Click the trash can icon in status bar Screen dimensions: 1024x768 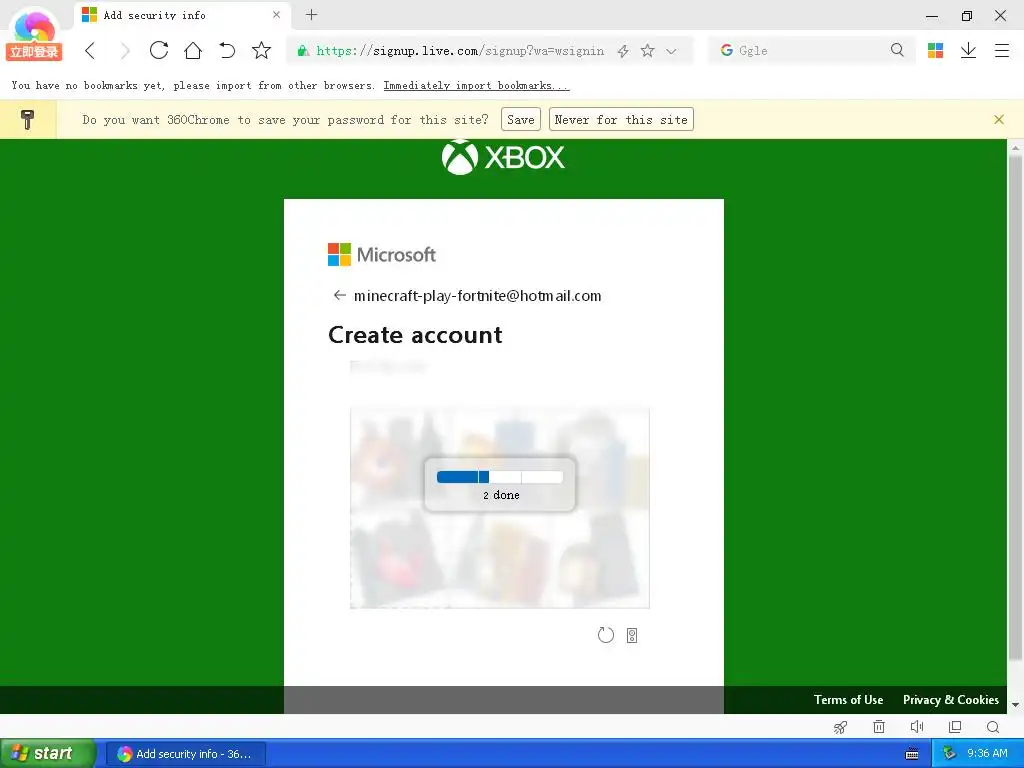[879, 726]
